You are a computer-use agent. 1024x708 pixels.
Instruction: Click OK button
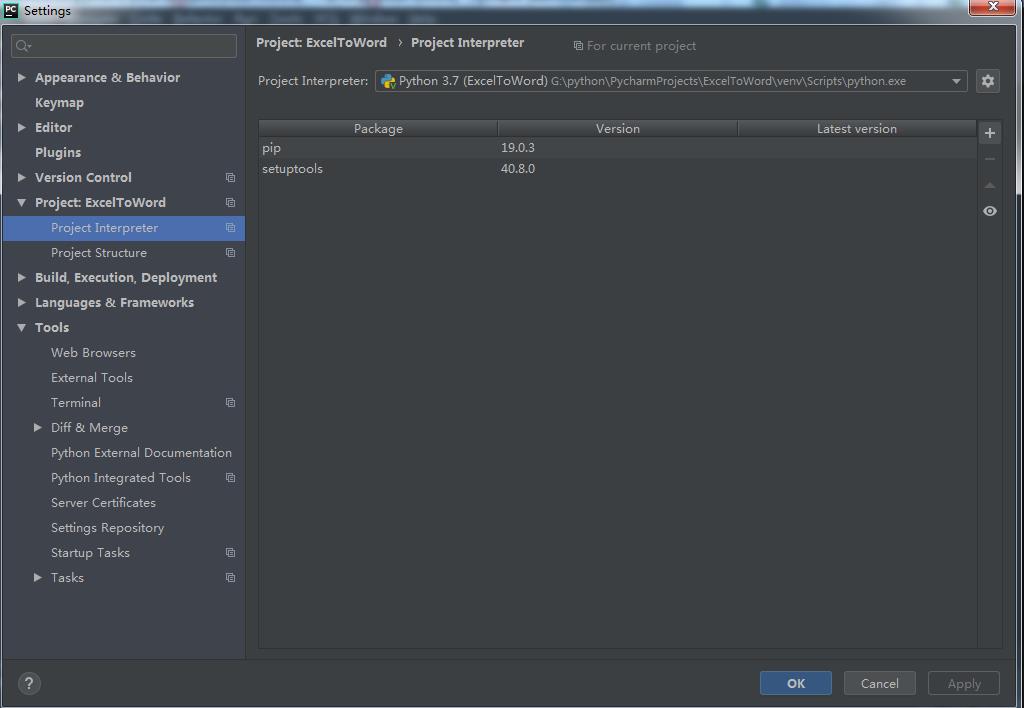click(x=795, y=683)
